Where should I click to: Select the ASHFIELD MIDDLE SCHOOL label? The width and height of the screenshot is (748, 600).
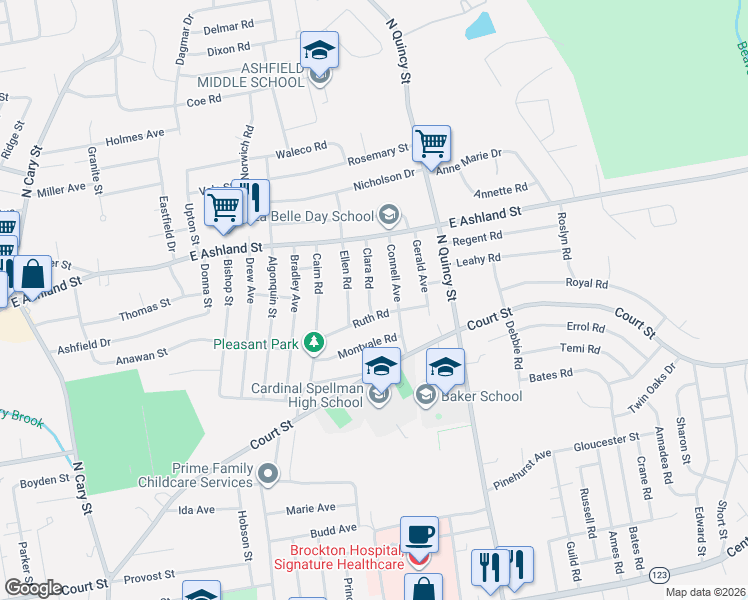251,75
